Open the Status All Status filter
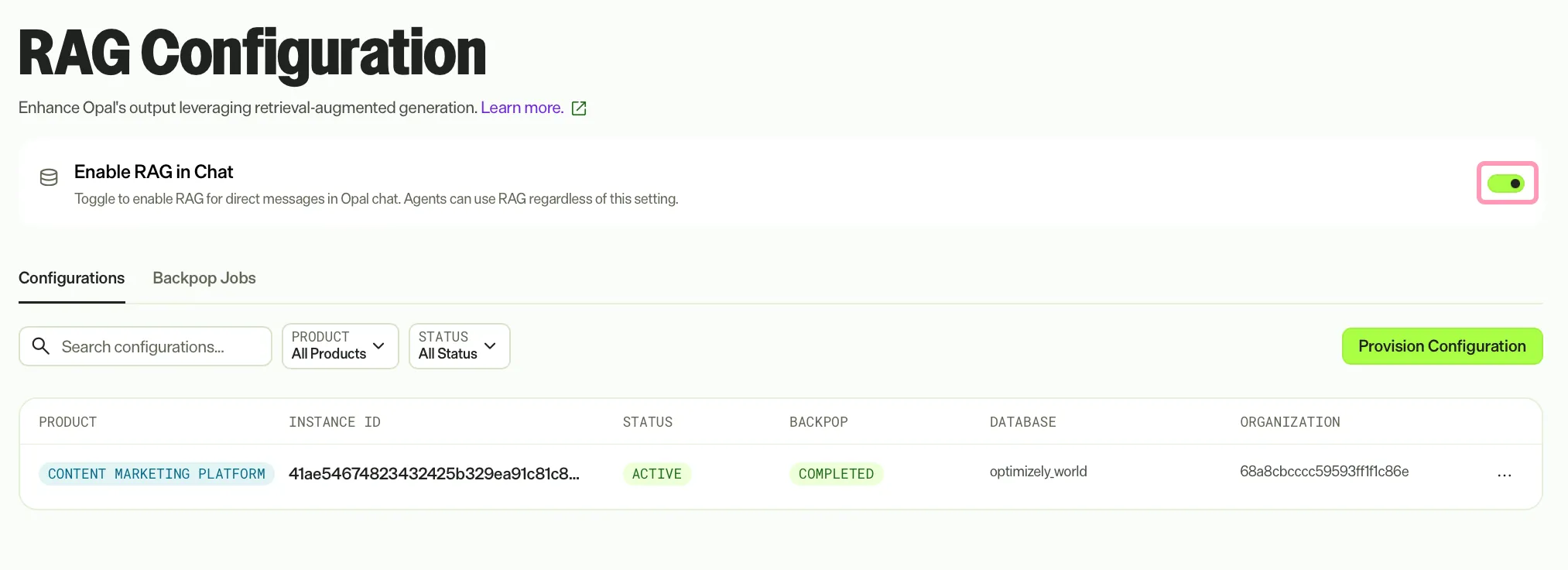The image size is (1568, 570). pos(460,346)
